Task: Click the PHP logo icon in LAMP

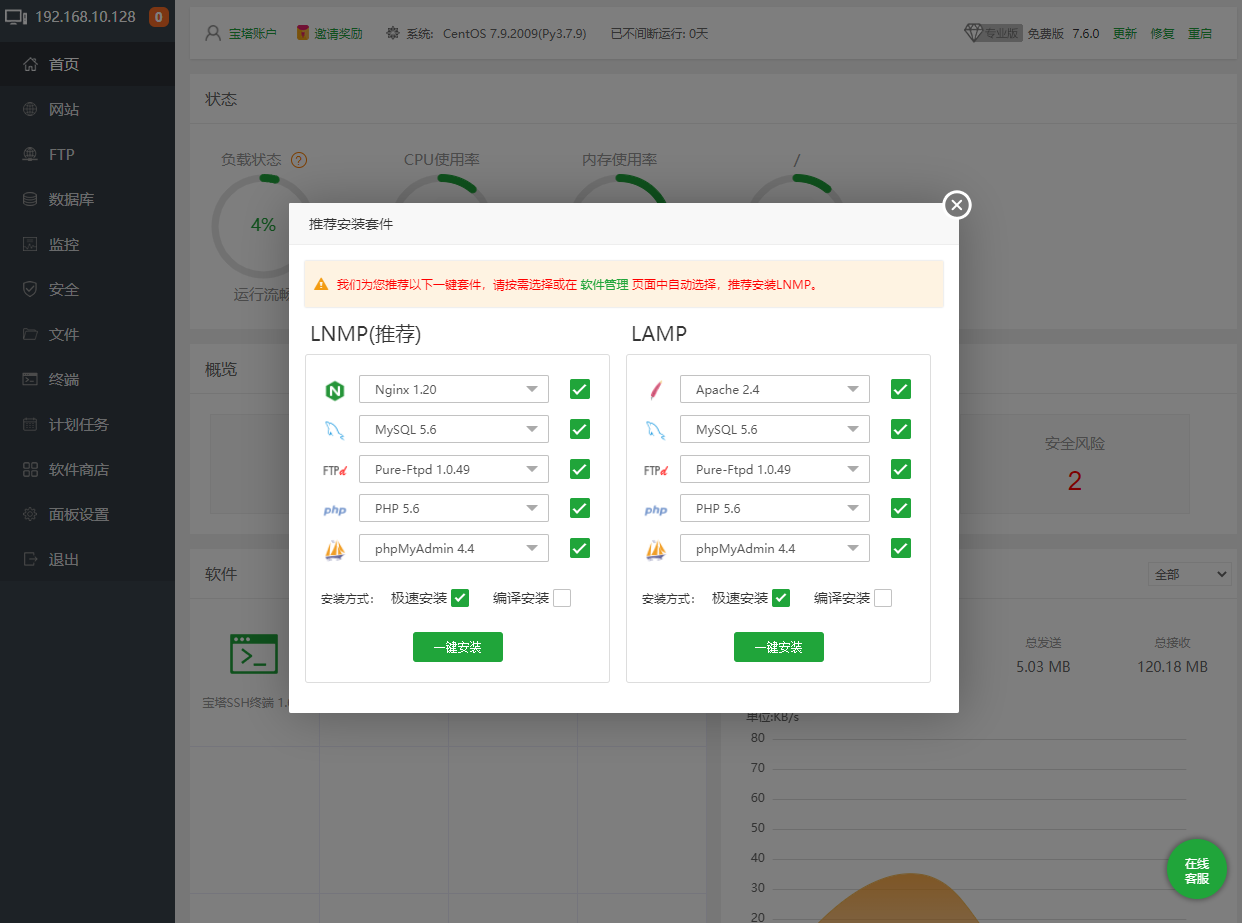Action: [655, 510]
